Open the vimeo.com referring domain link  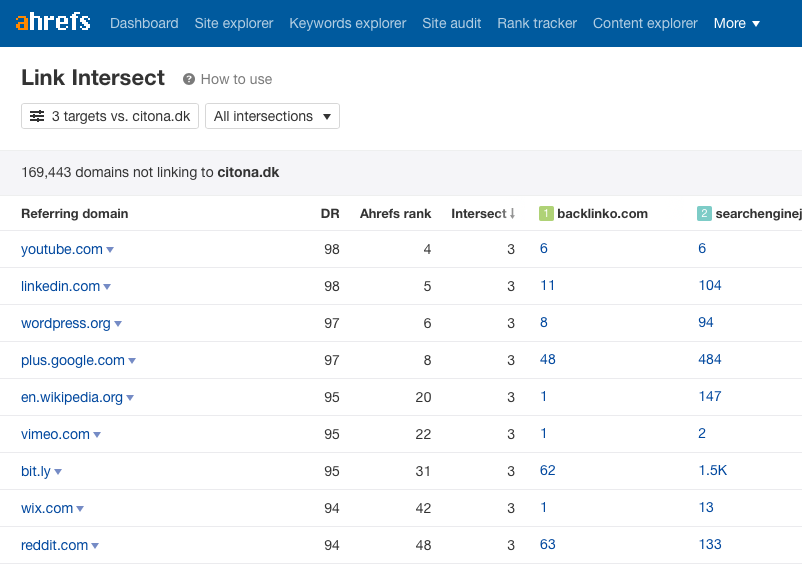[x=55, y=434]
